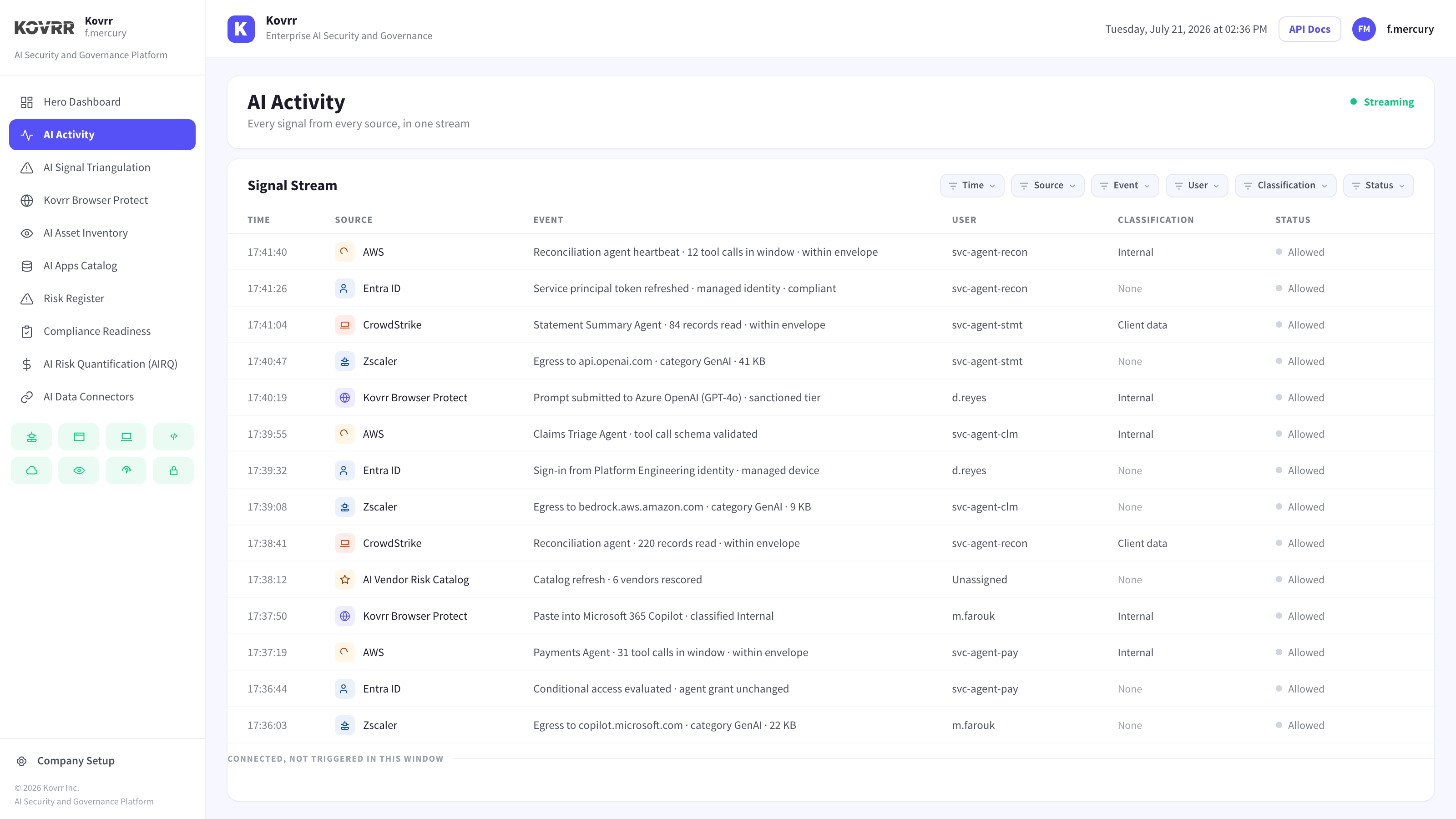Image resolution: width=1456 pixels, height=819 pixels.
Task: Open the Time filter dropdown
Action: pos(971,185)
